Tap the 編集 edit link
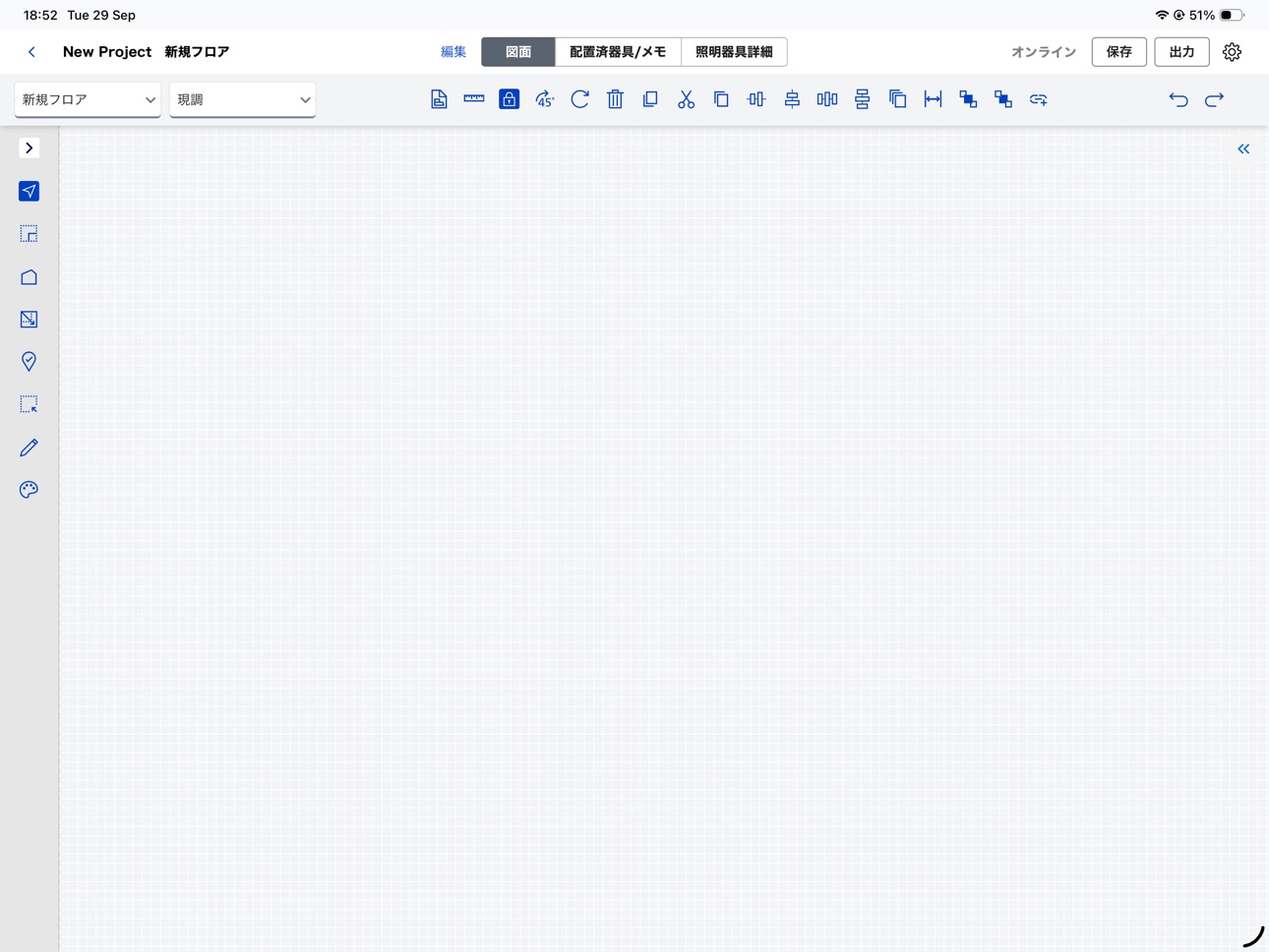The width and height of the screenshot is (1269, 952). tap(453, 52)
